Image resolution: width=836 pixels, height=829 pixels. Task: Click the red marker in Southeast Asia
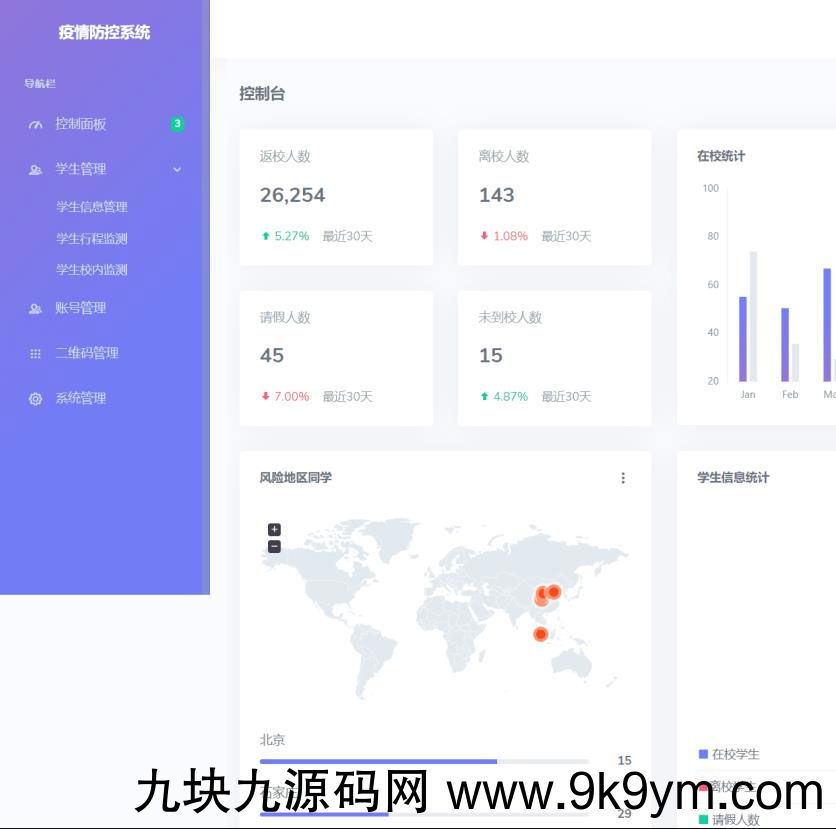point(541,634)
